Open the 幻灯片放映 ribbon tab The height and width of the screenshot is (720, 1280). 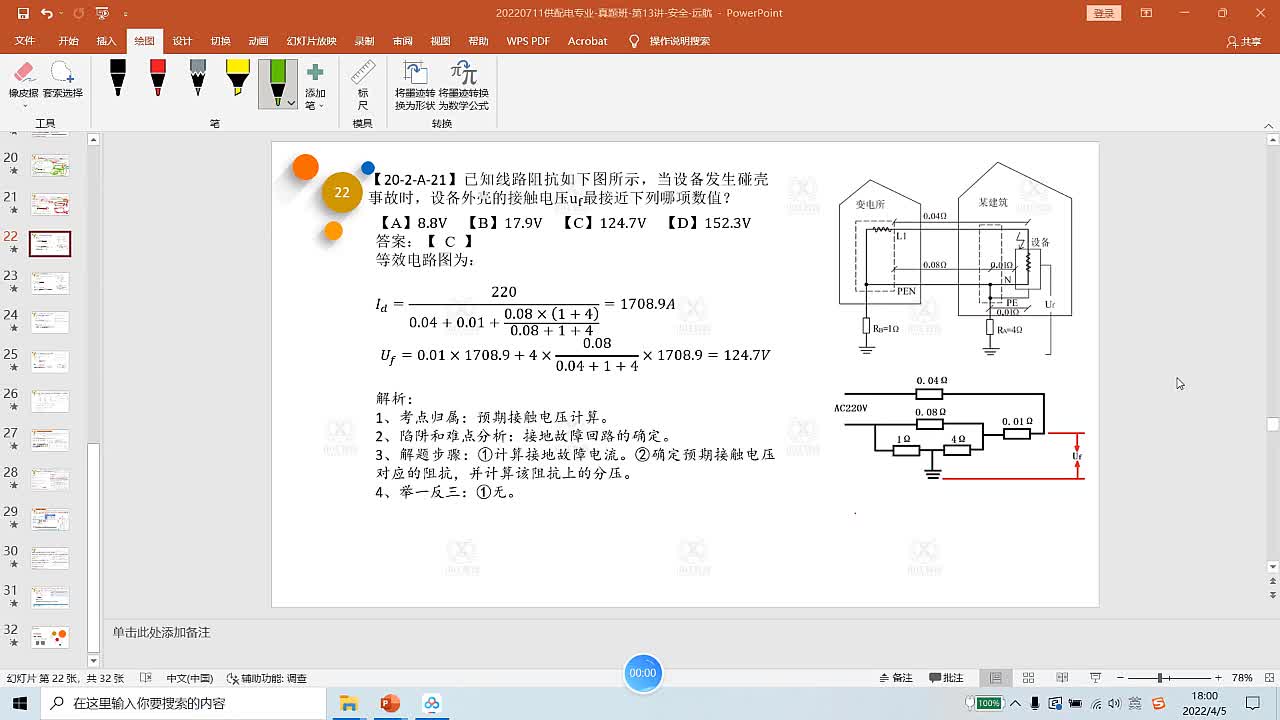point(311,41)
